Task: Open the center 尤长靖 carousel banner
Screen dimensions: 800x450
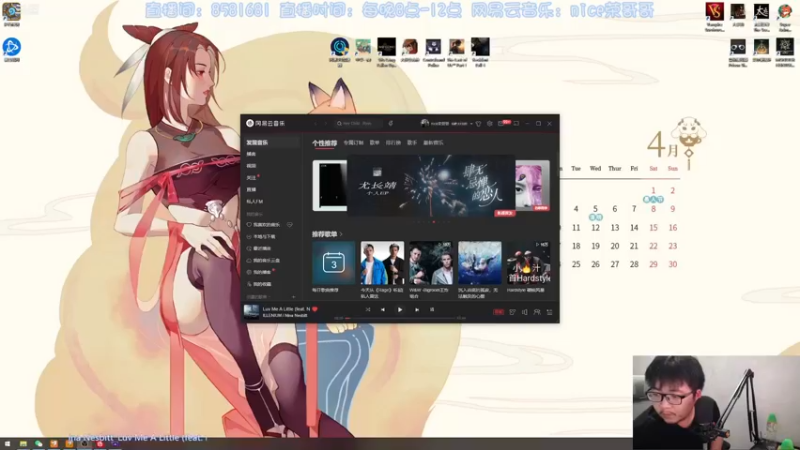Action: (431, 186)
